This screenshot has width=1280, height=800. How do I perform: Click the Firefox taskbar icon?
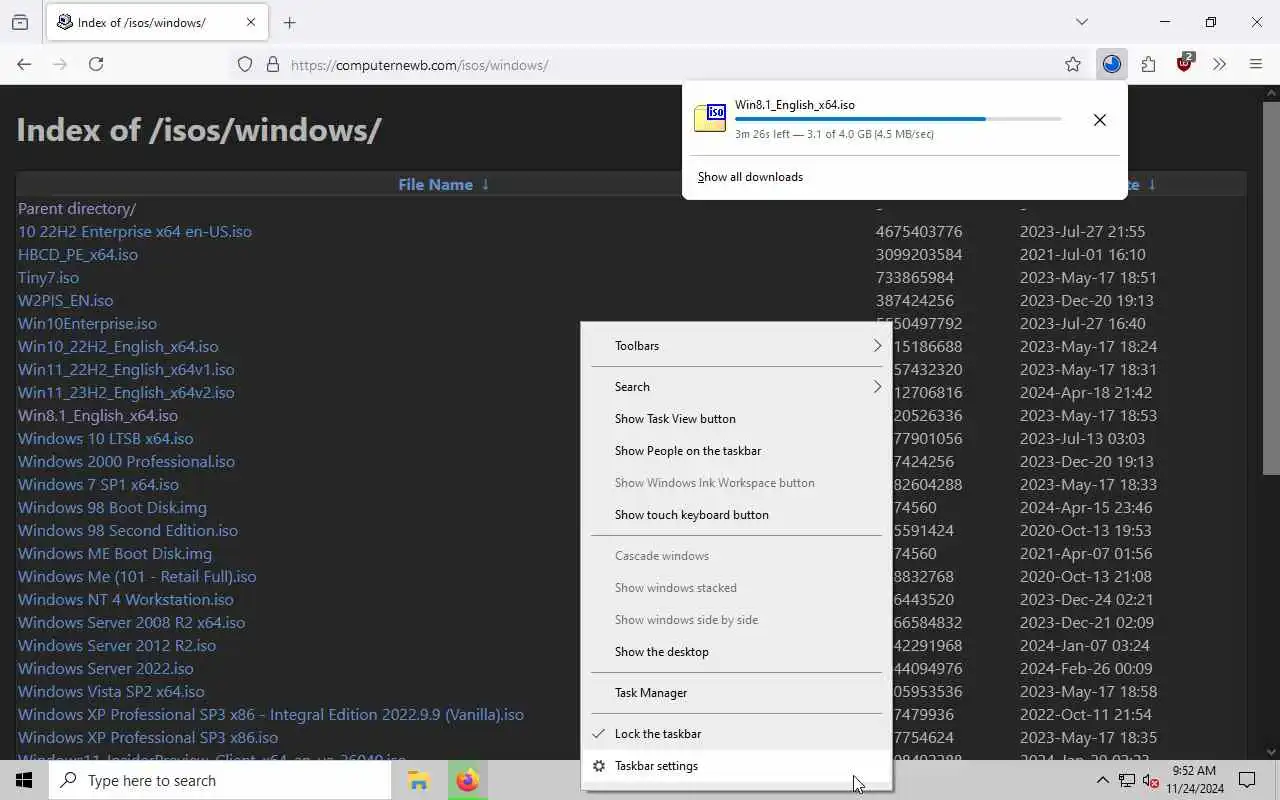pos(467,780)
